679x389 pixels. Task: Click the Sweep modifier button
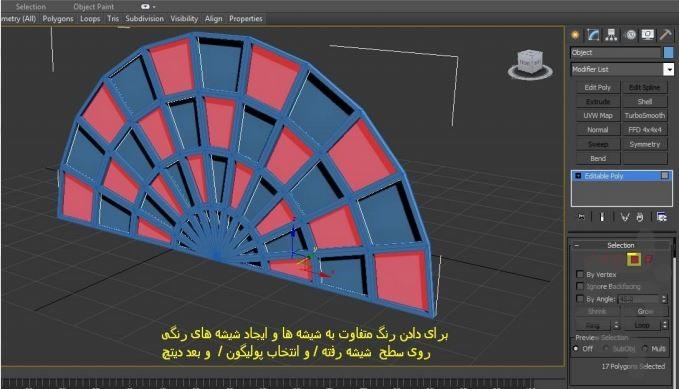598,144
